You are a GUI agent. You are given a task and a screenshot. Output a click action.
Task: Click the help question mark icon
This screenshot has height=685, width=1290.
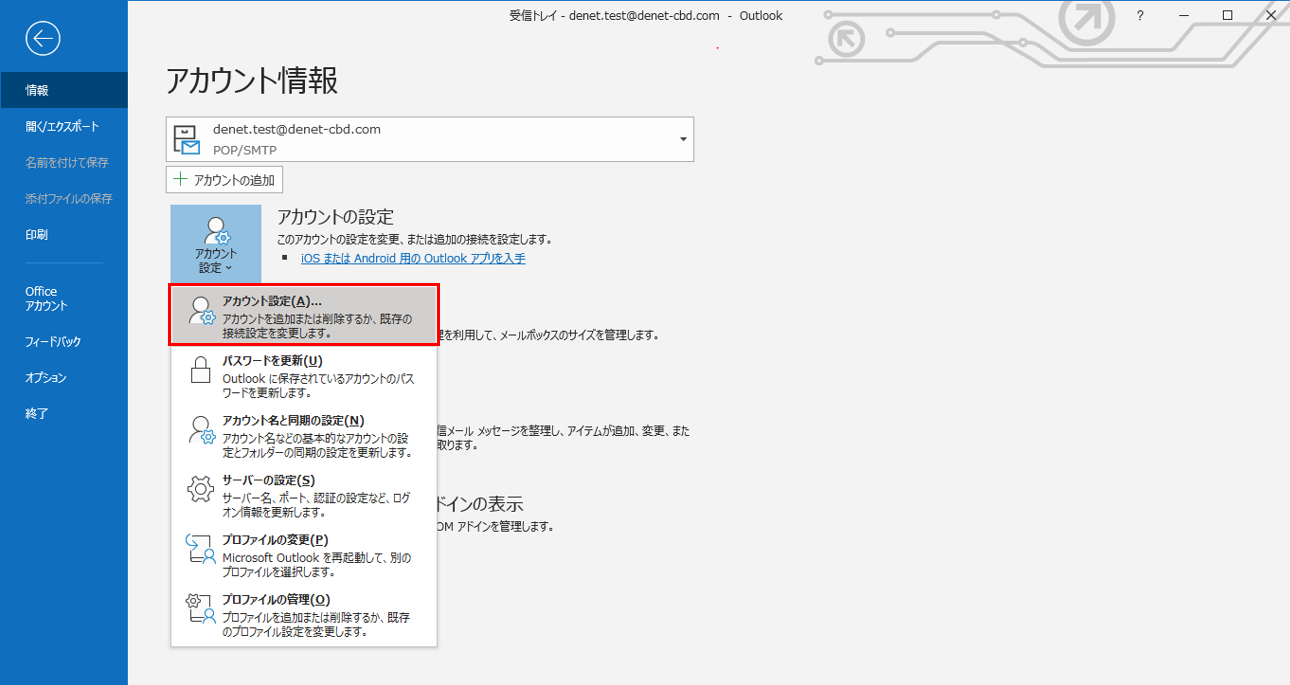click(1140, 15)
